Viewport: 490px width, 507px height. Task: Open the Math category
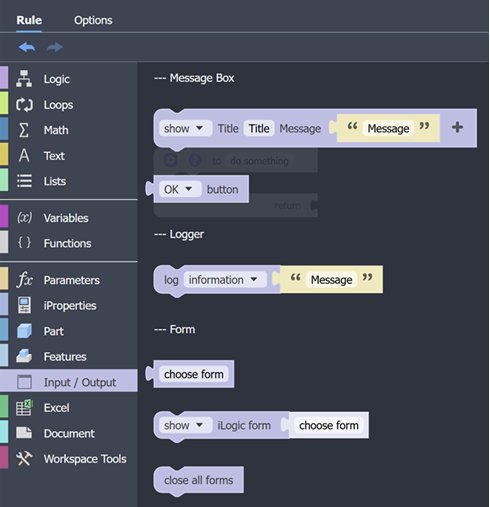coord(69,130)
